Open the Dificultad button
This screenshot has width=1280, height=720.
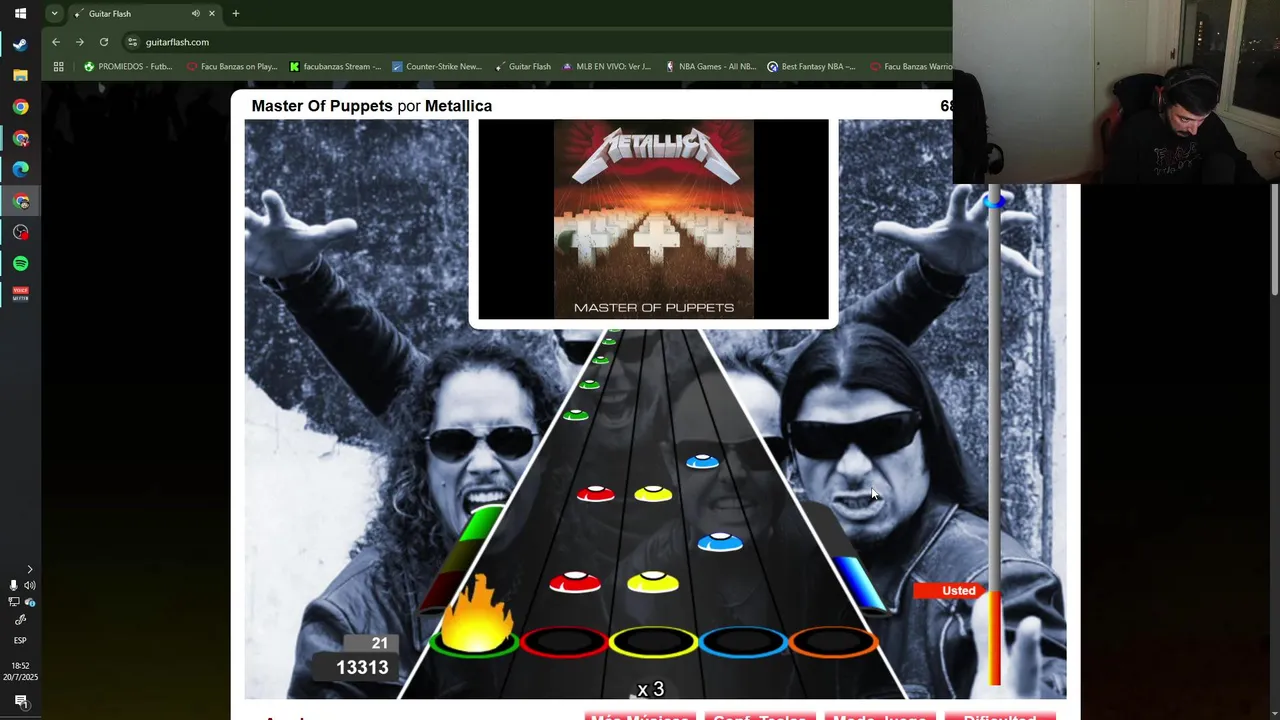pos(1000,717)
